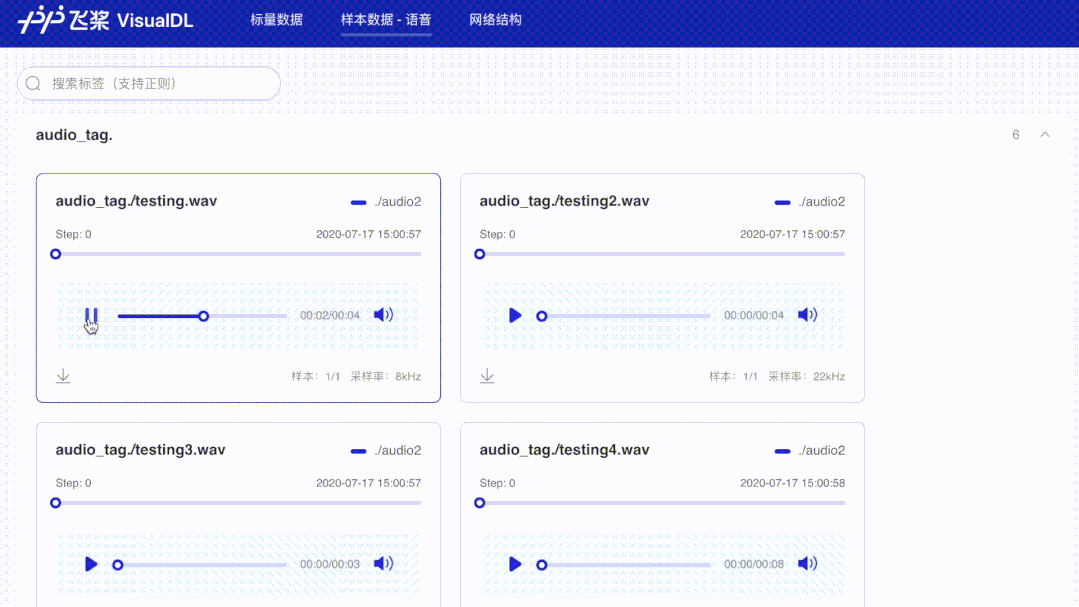Play the testing4.wav audio sample
This screenshot has width=1079, height=607.
coord(515,564)
